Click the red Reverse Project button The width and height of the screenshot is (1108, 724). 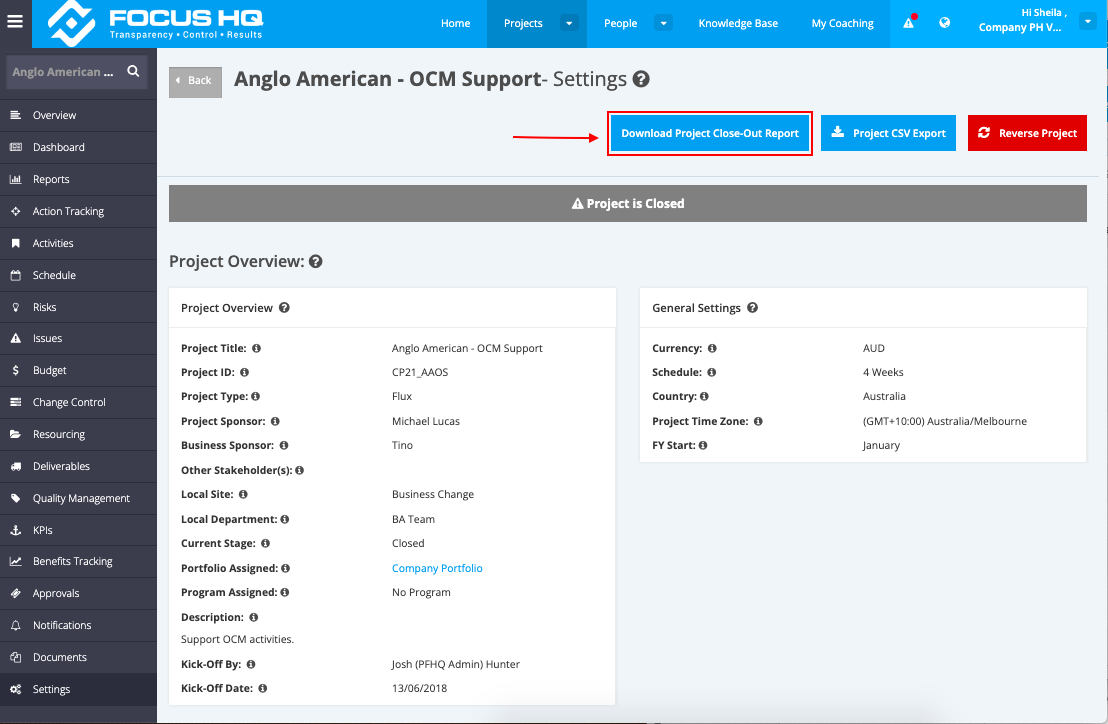coord(1027,133)
